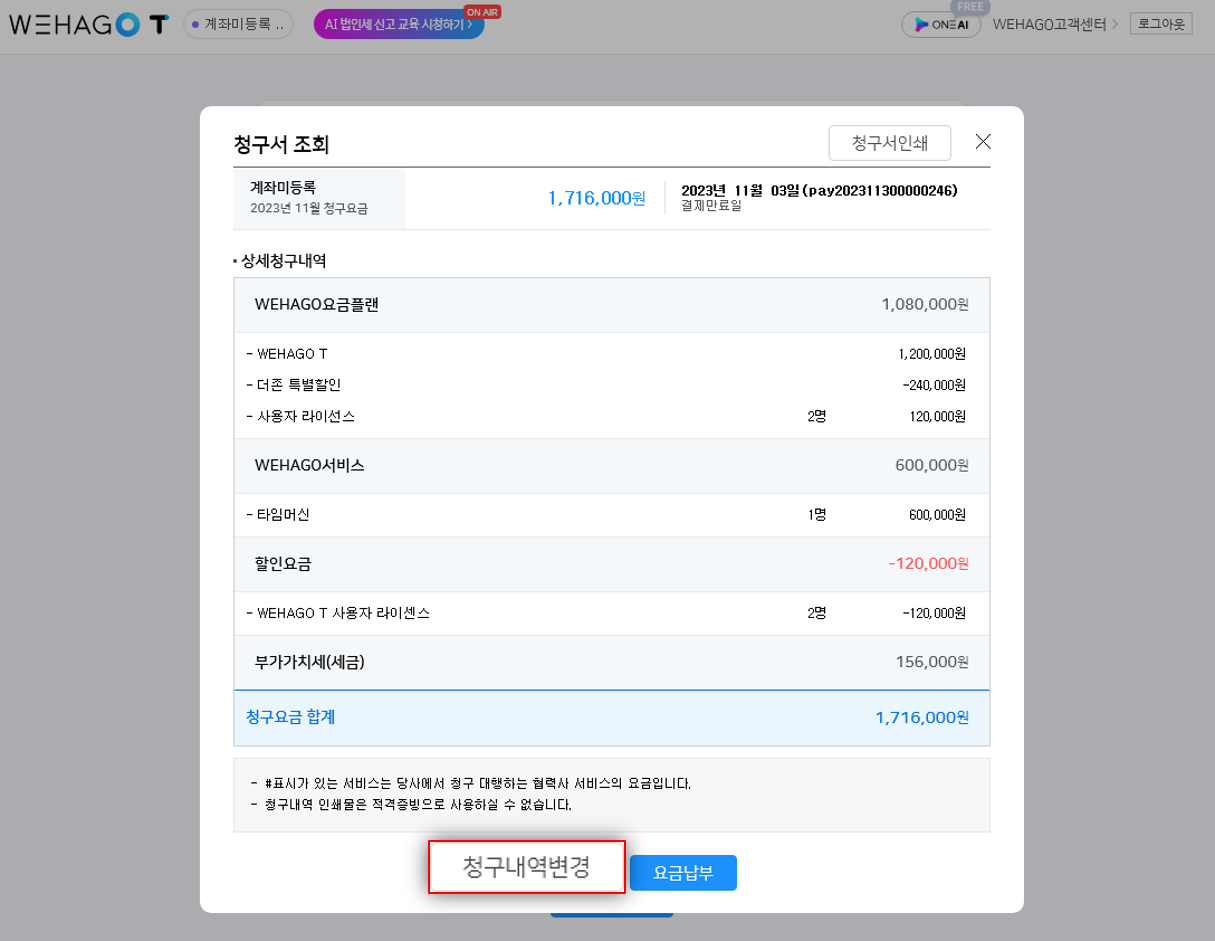Click the 청구요금 합계 total row
1215x941 pixels.
coord(612,717)
